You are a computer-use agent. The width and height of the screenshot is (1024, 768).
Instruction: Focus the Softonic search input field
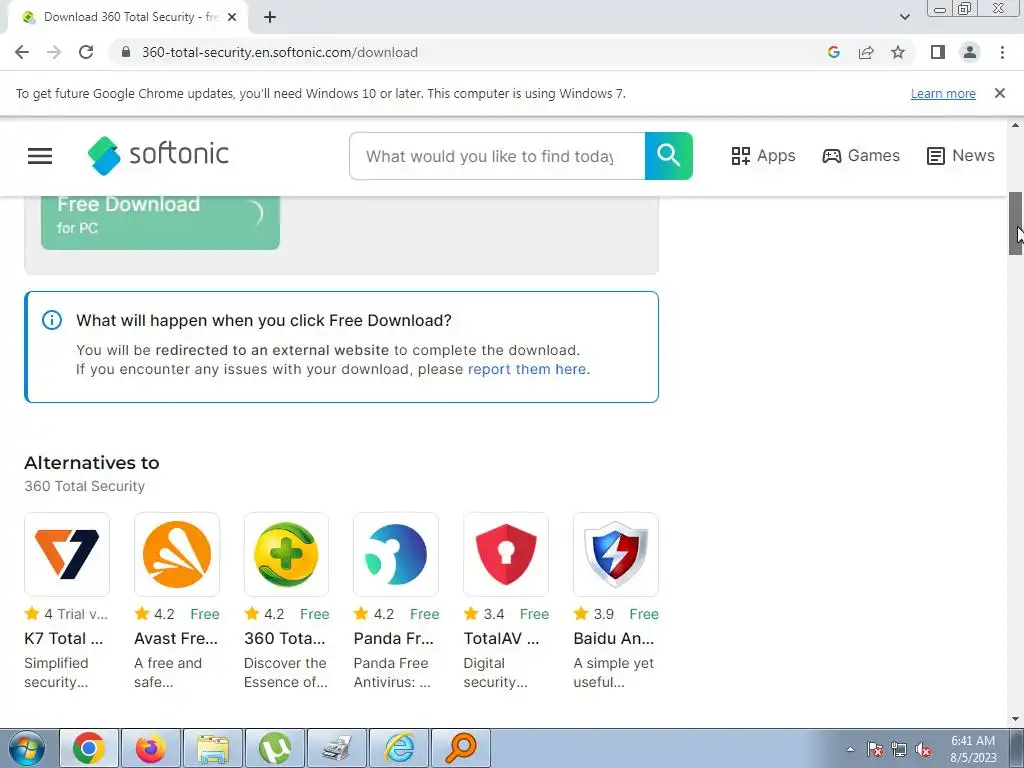[497, 156]
